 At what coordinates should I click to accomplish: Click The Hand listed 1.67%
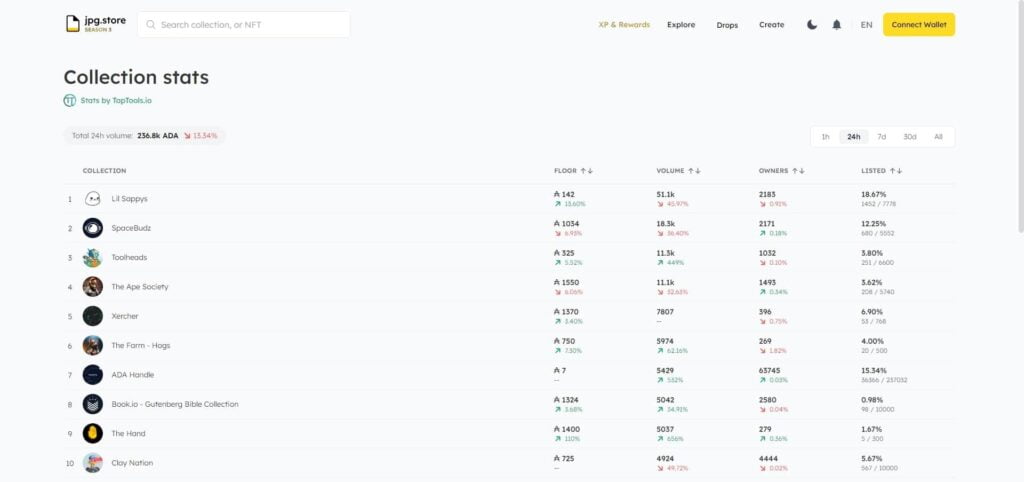point(872,430)
